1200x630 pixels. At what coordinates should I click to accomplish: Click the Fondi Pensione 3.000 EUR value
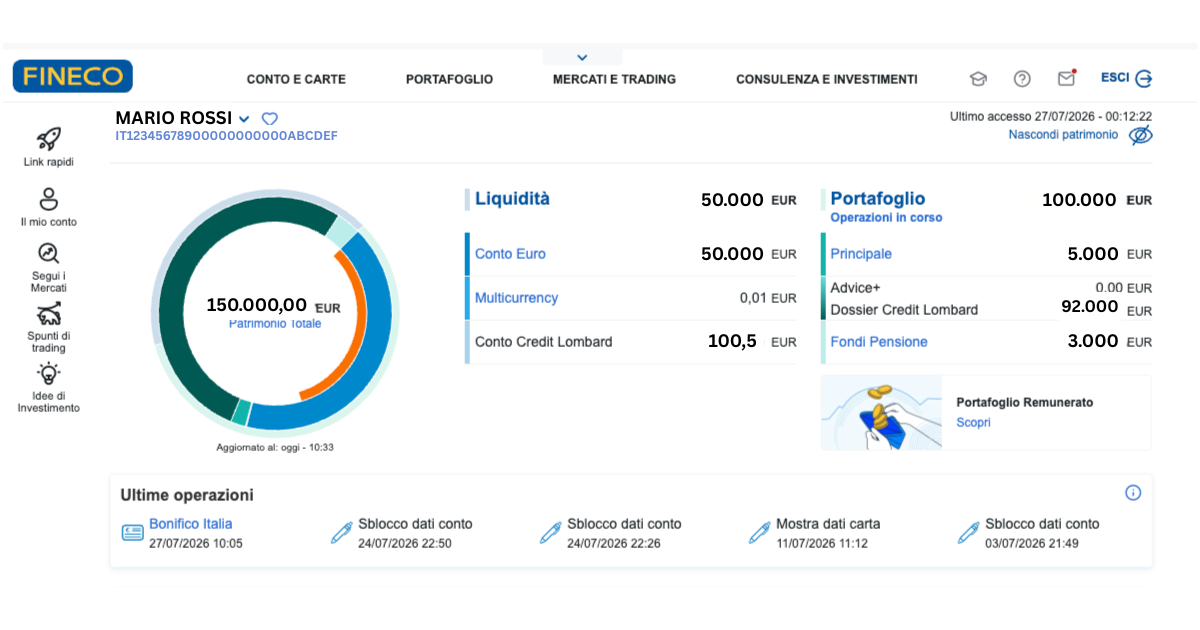point(1109,341)
